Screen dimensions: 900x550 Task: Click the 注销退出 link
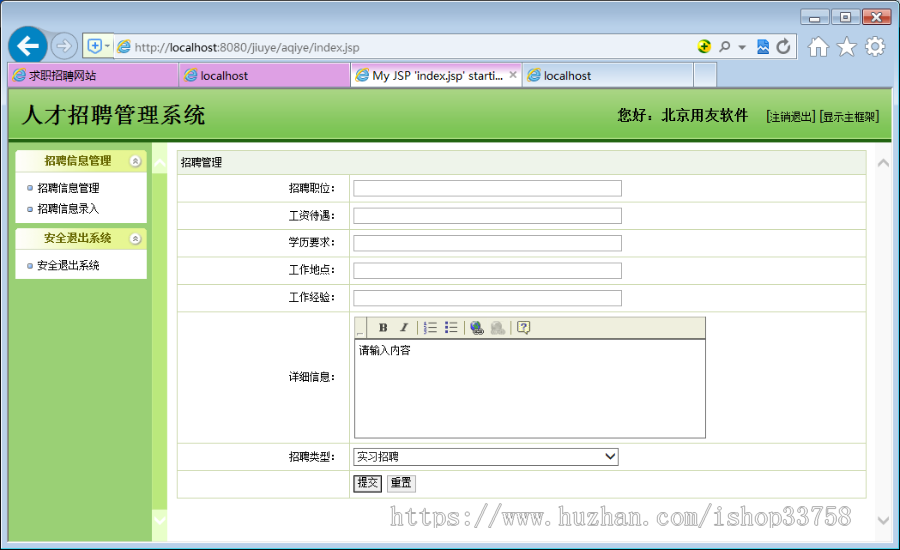click(790, 117)
